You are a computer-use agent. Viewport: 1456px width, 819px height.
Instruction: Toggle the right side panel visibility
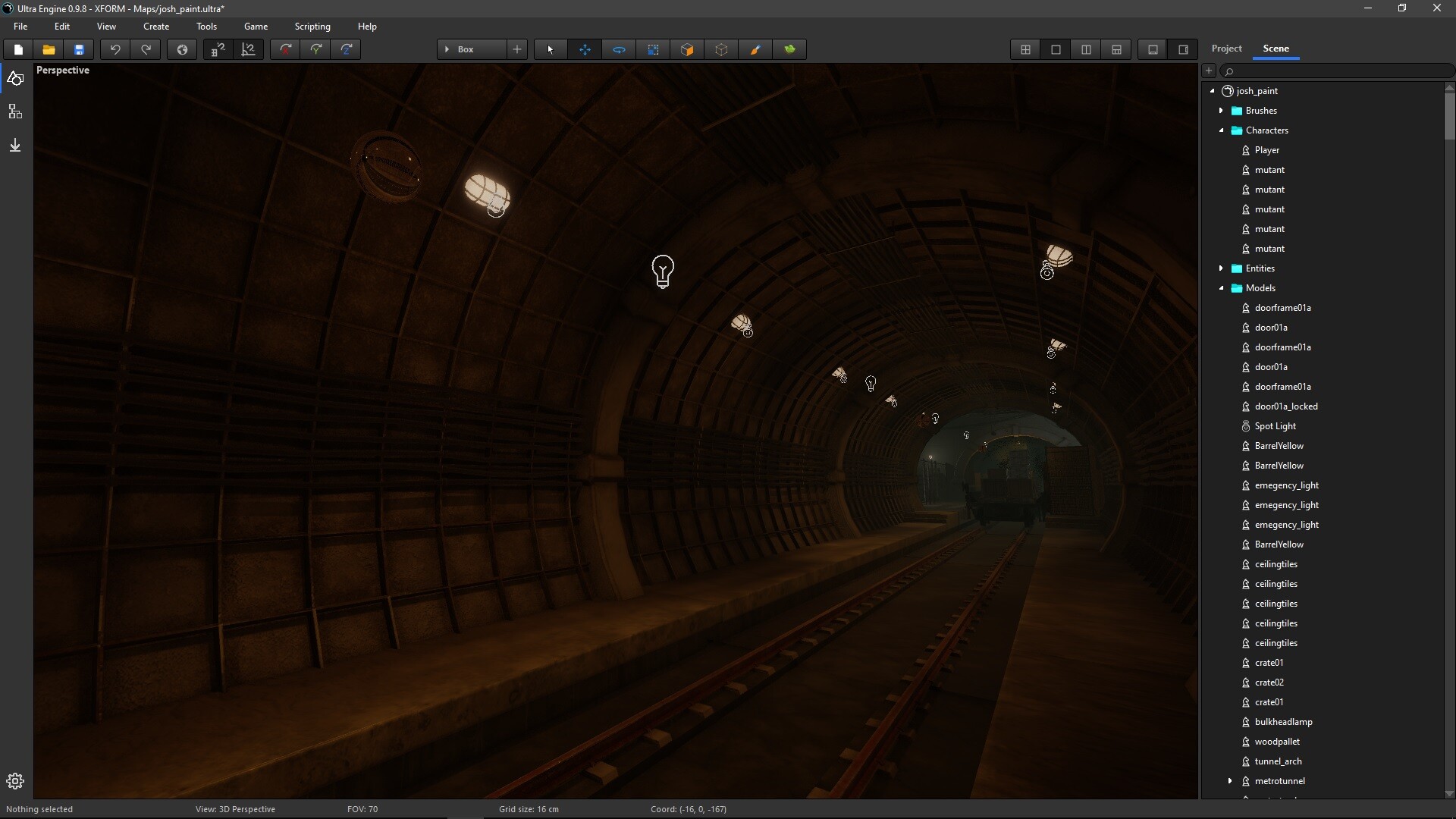click(x=1183, y=49)
